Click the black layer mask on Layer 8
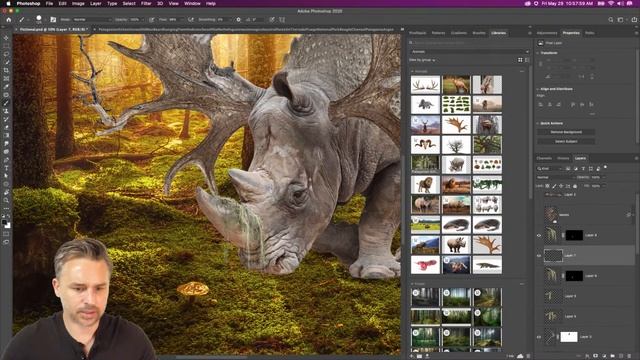The width and height of the screenshot is (640, 360). pyautogui.click(x=574, y=235)
